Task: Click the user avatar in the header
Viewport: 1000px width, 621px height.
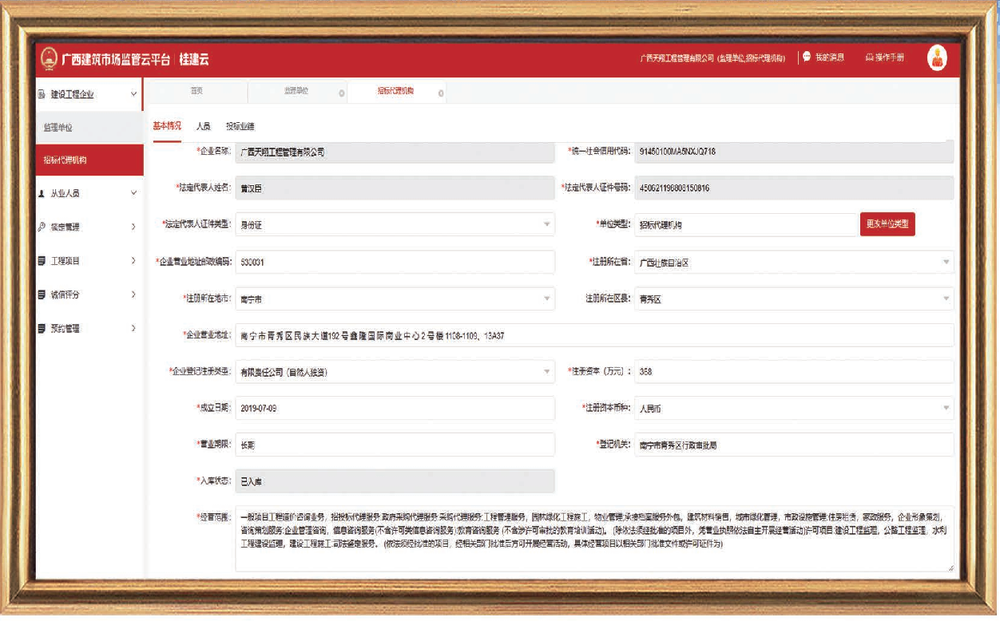Action: click(937, 58)
